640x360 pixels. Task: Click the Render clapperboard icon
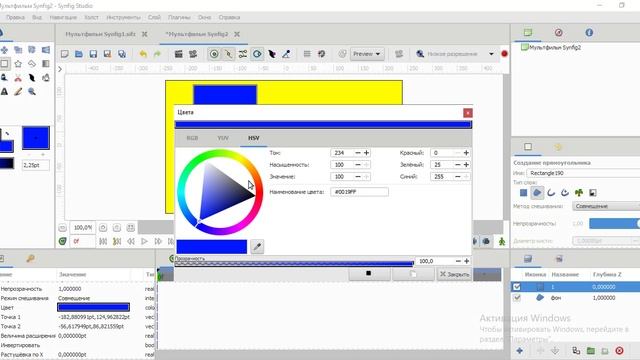click(178, 54)
